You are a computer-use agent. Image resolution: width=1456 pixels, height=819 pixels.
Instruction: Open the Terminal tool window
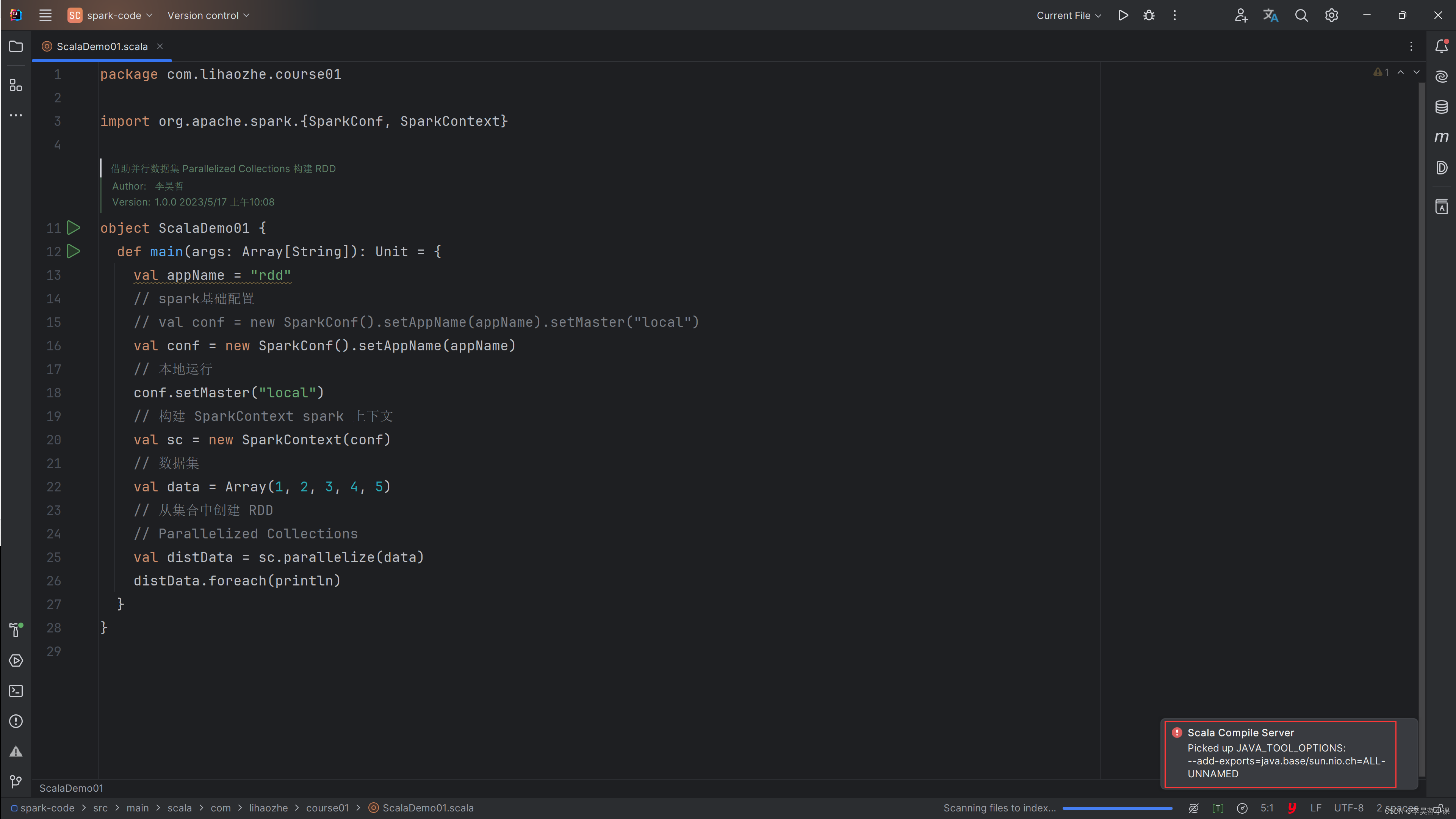coord(15,690)
